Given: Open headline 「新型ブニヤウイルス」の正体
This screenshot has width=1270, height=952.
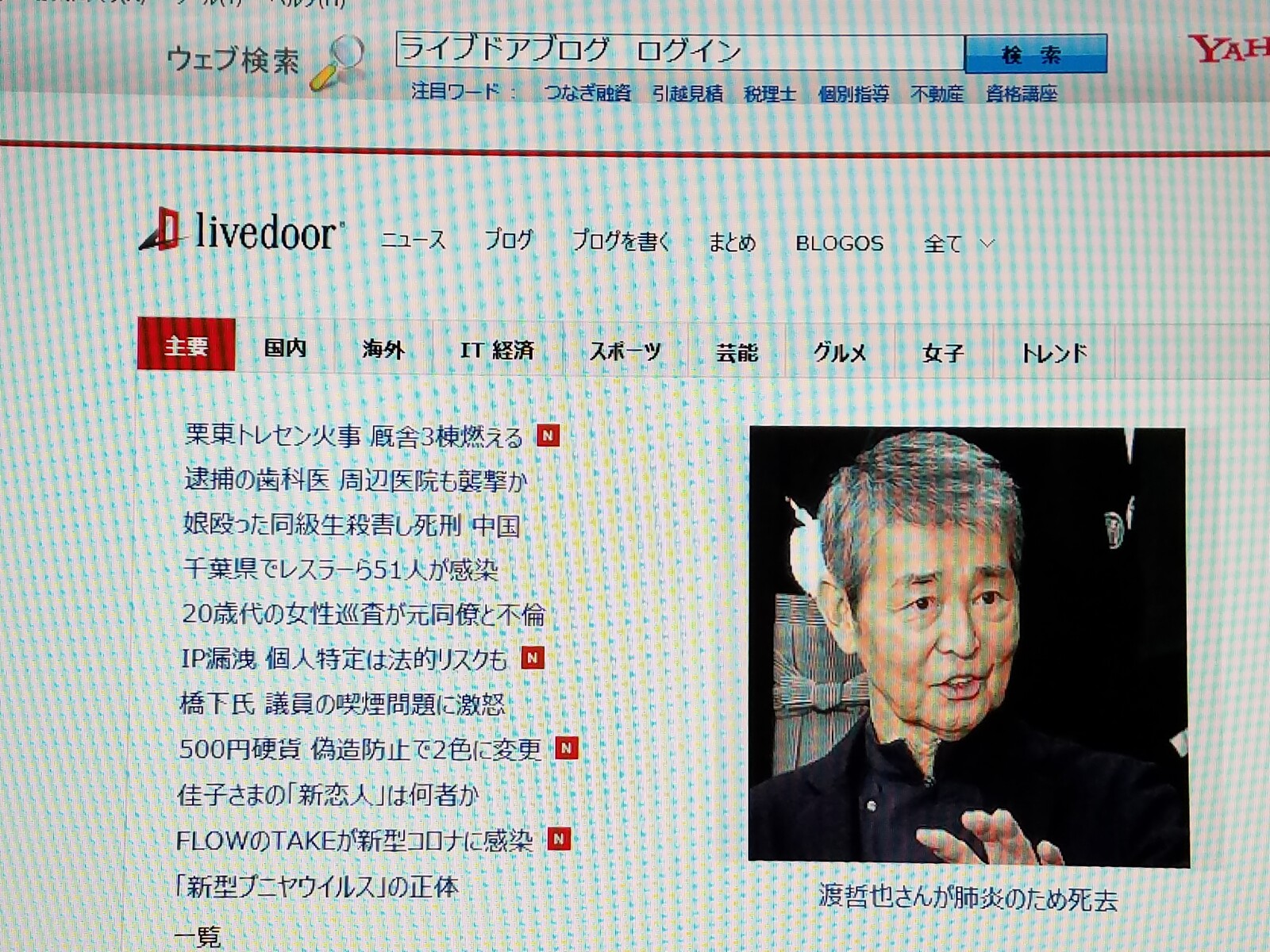Looking at the screenshot, I should click(317, 886).
